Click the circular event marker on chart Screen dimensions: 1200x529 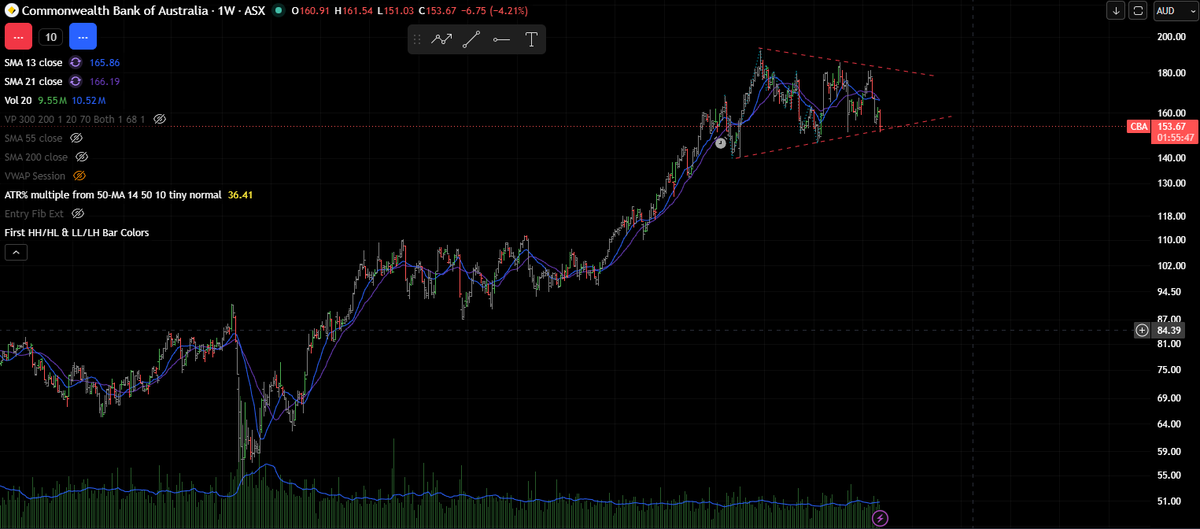[720, 143]
